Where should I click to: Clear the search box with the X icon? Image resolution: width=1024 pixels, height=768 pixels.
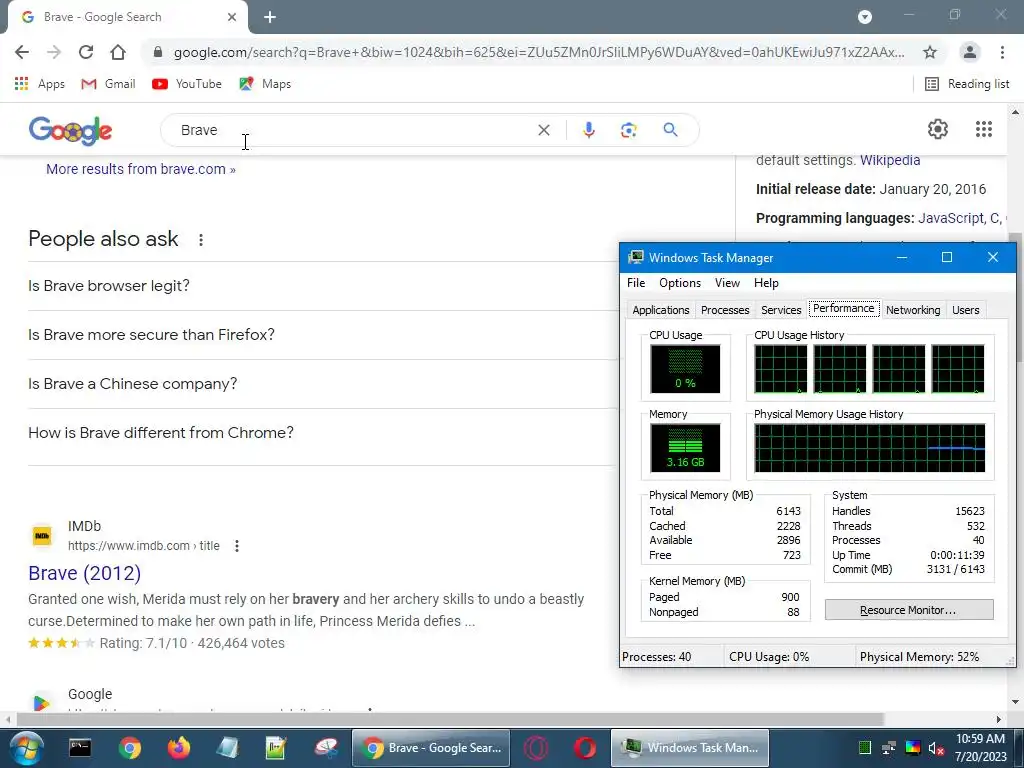(543, 130)
